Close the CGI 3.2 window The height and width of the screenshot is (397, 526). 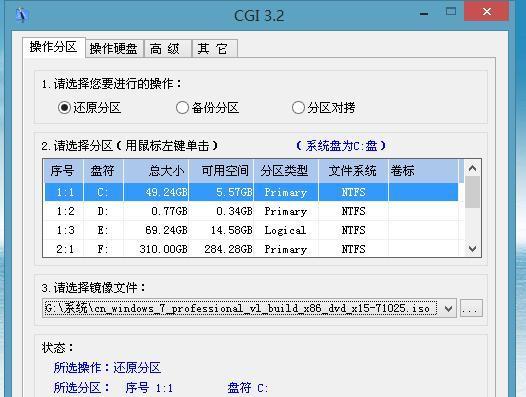point(486,11)
